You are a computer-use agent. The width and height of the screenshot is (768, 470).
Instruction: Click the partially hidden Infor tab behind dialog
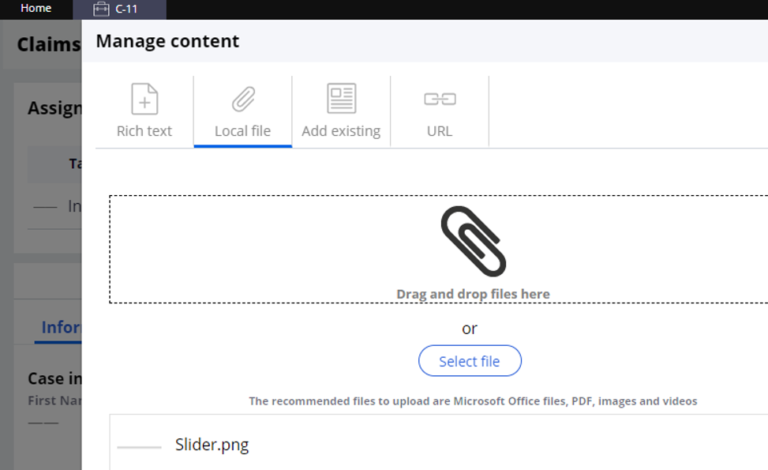pos(61,327)
